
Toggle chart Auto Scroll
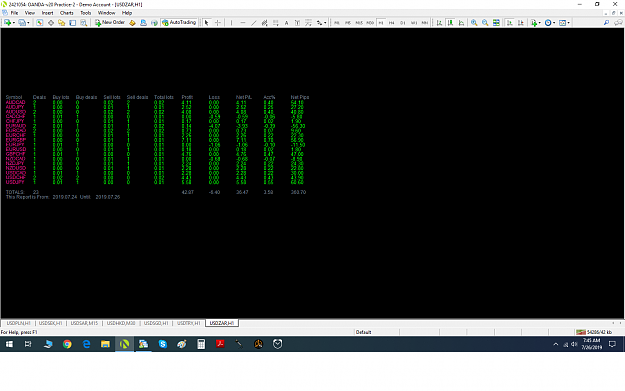point(509,23)
